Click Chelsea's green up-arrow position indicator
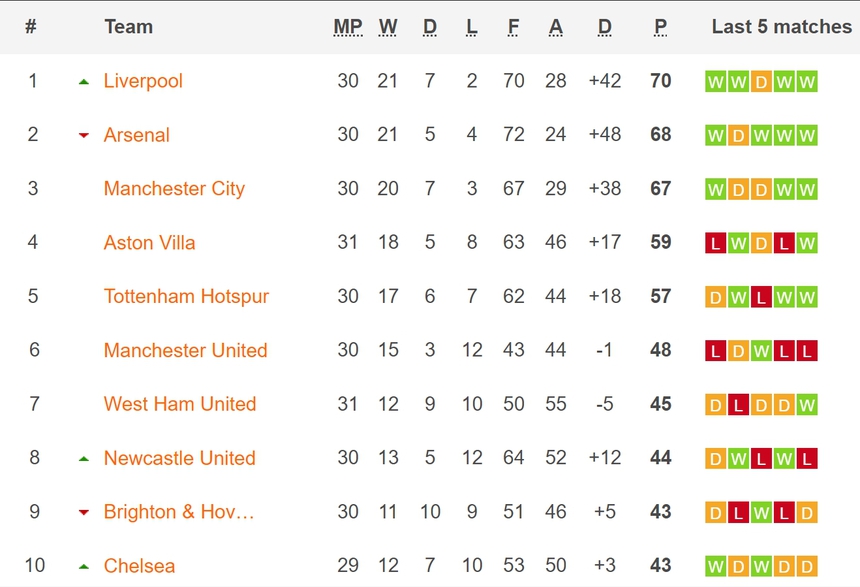 (x=84, y=567)
